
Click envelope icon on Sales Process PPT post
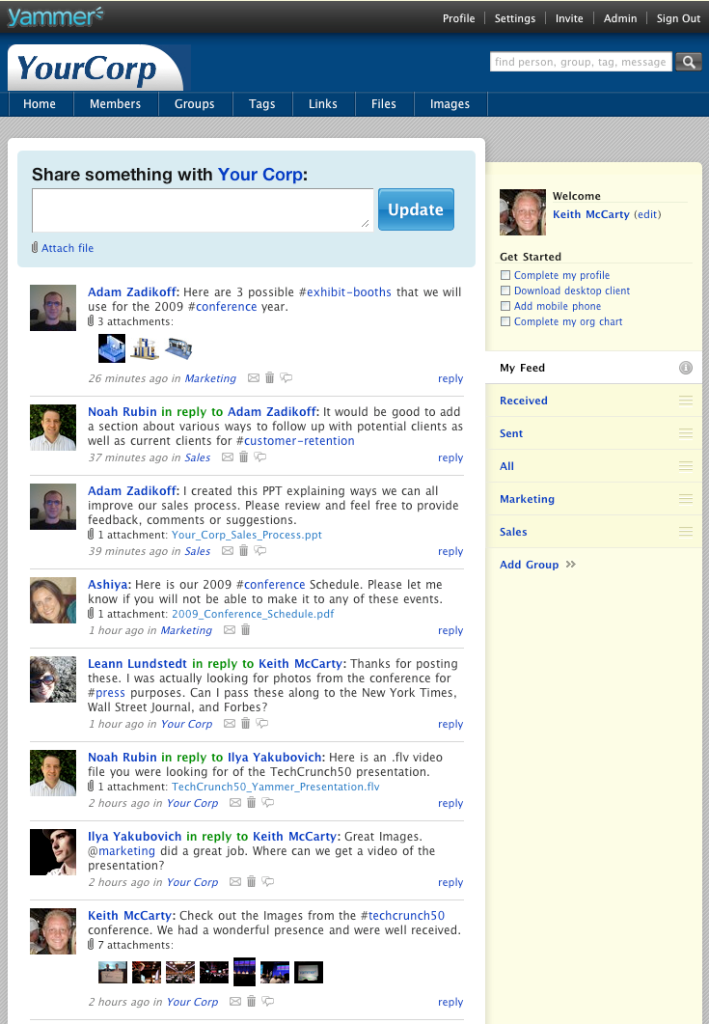point(227,551)
